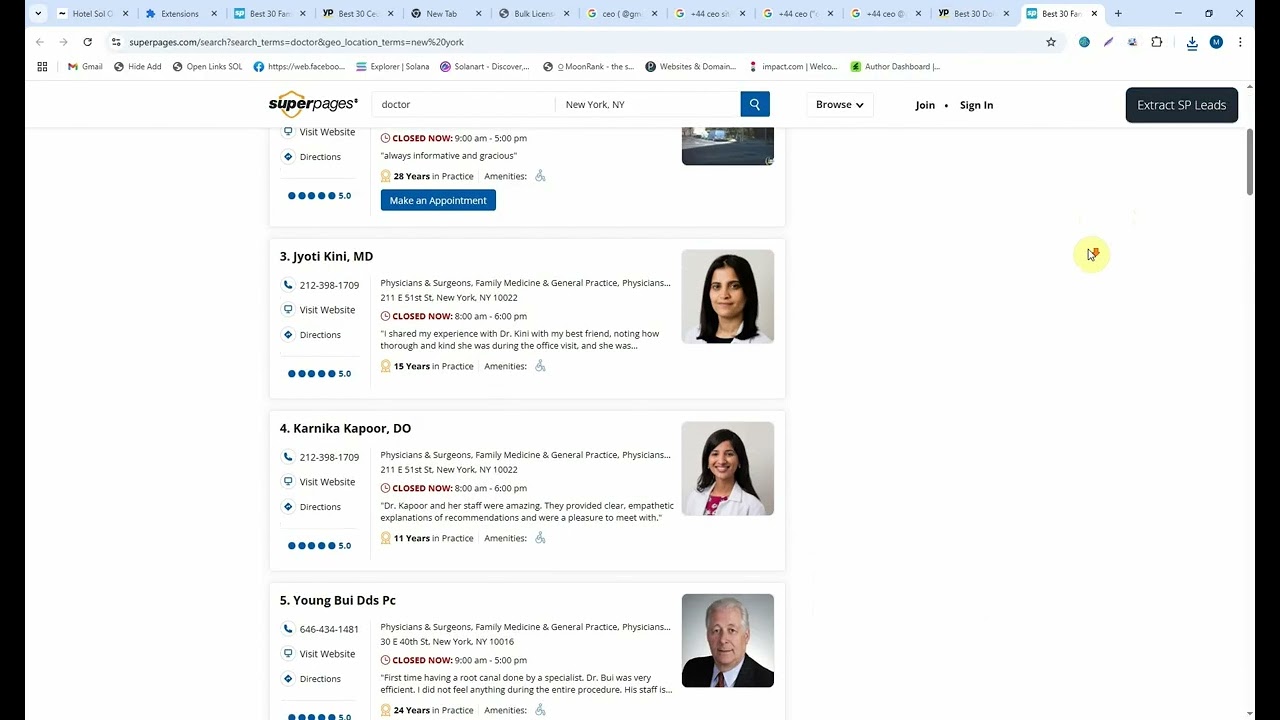
Task: Click the green circular extension icon
Action: [1084, 42]
